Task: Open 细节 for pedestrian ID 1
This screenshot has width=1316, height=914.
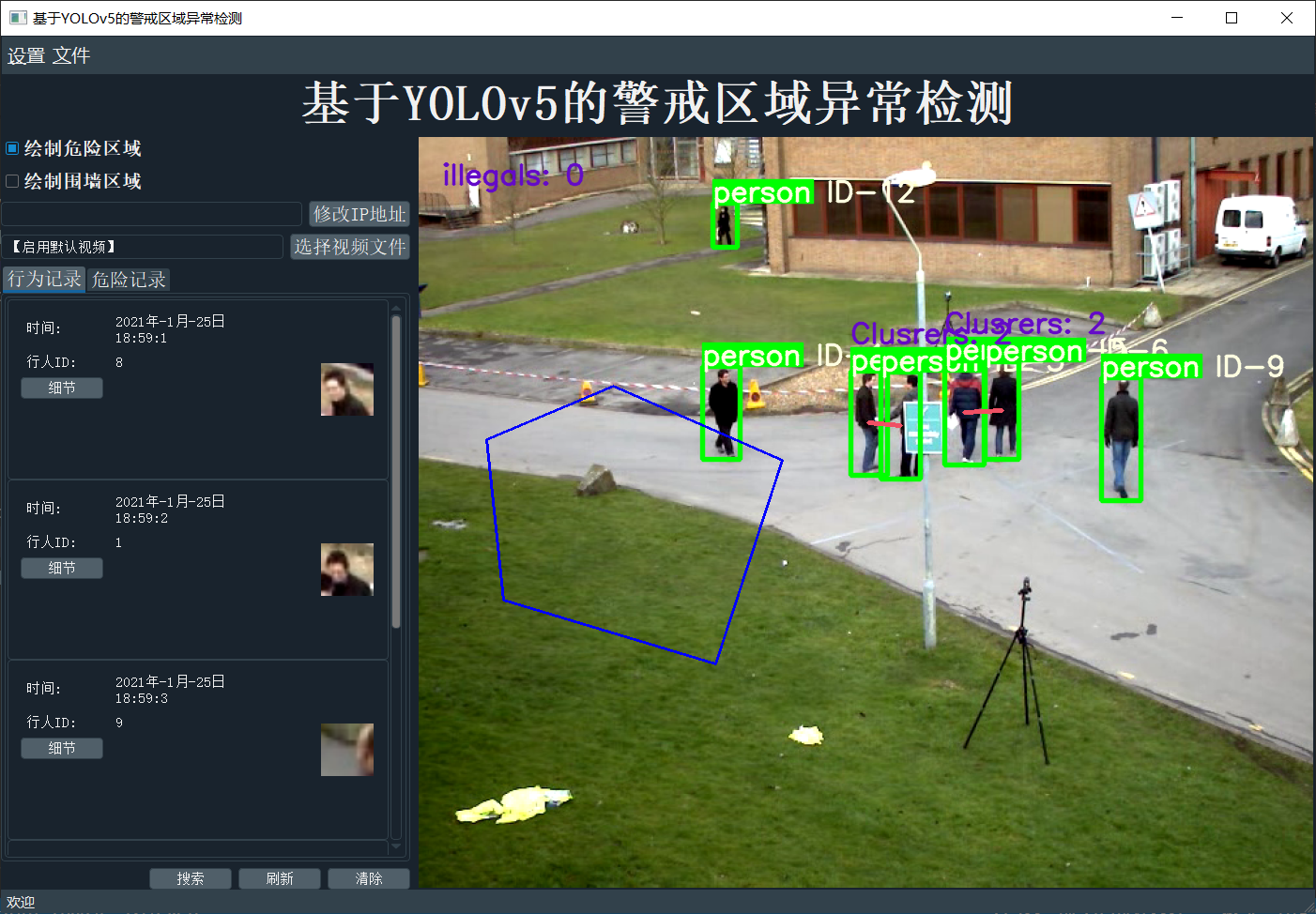Action: [62, 568]
